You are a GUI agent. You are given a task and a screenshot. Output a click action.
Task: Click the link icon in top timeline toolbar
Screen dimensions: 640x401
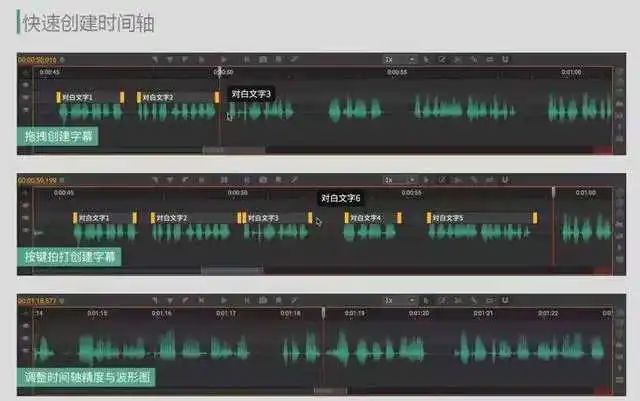pyautogui.click(x=474, y=60)
